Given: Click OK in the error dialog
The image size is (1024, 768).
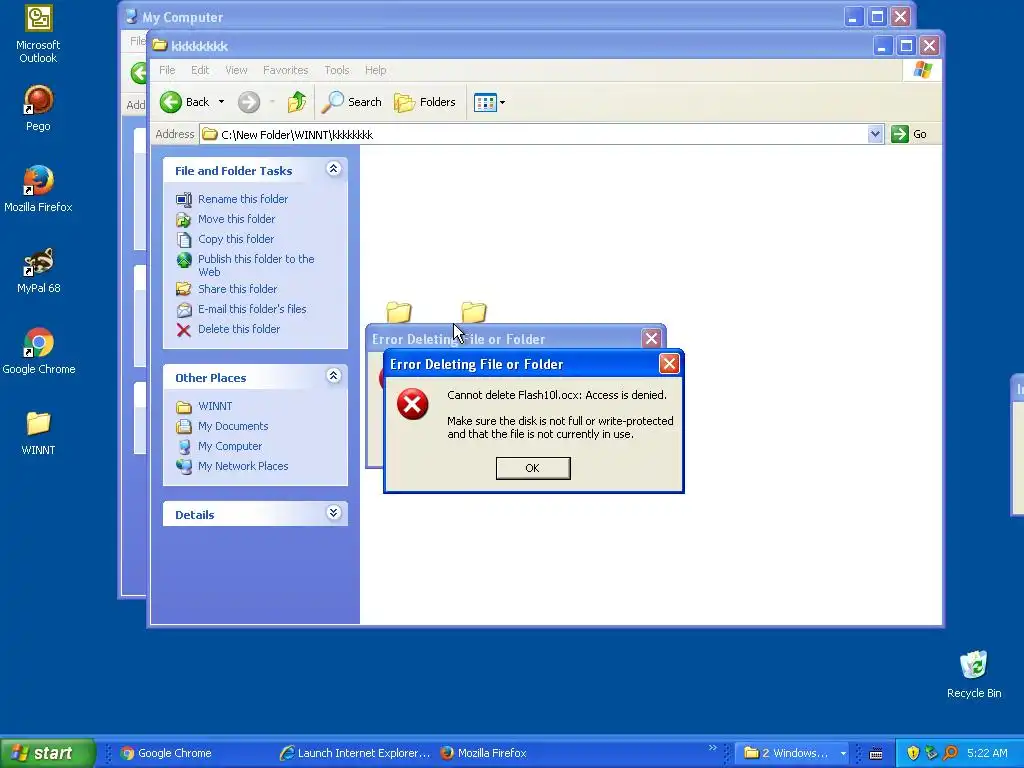Looking at the screenshot, I should [533, 468].
